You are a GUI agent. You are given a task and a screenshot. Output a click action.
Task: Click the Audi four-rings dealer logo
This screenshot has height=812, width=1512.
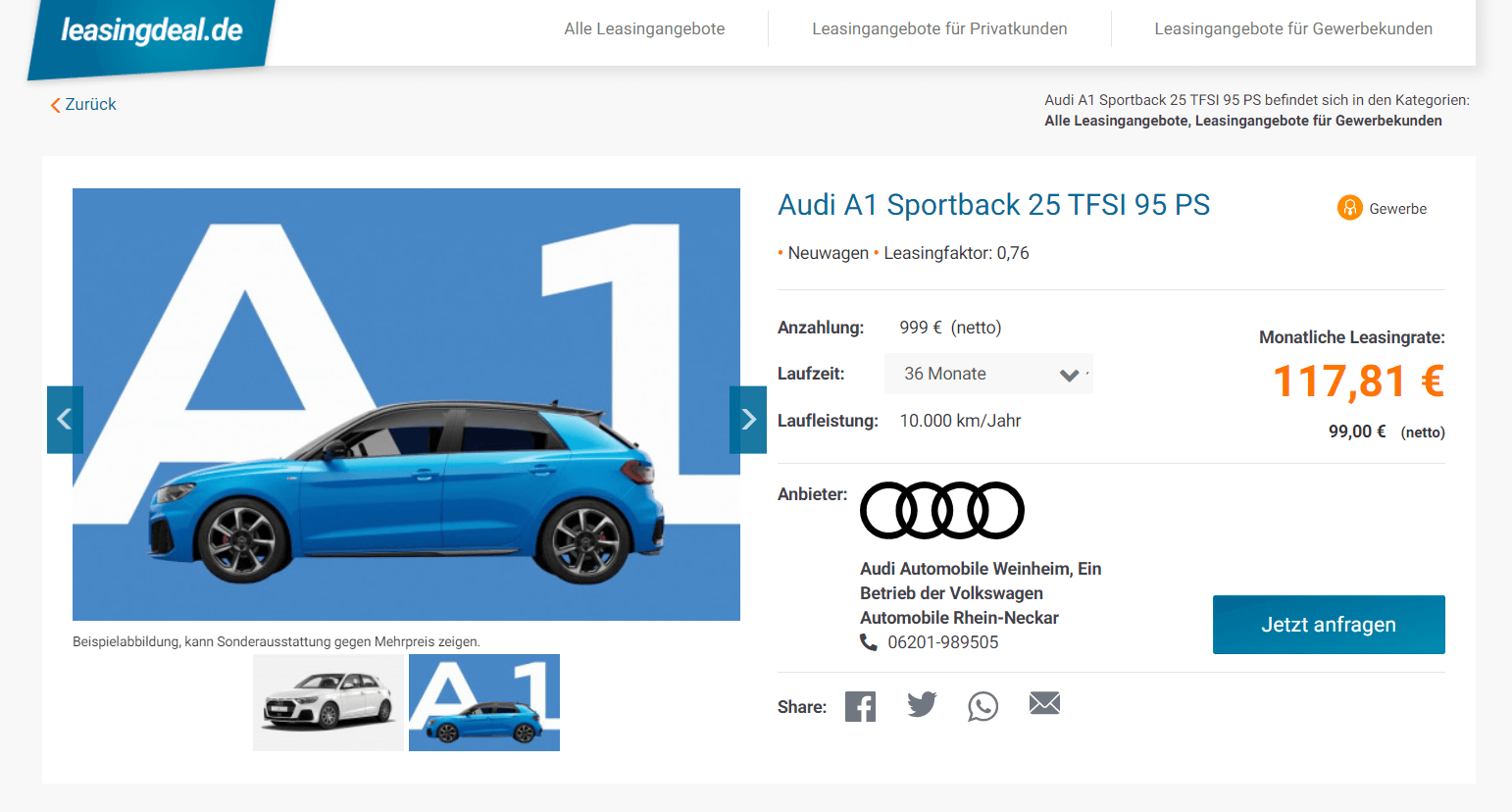pyautogui.click(x=942, y=510)
